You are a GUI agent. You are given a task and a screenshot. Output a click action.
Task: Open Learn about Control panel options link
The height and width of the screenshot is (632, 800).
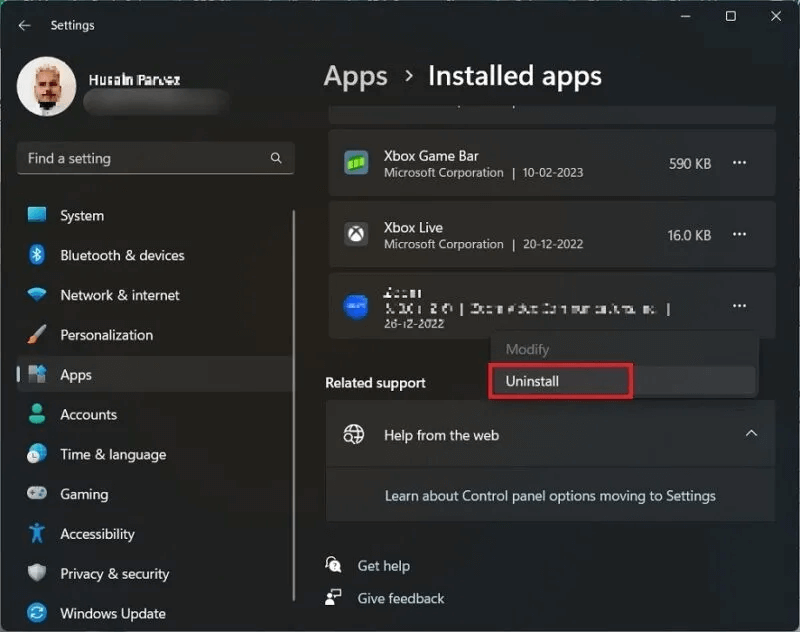point(550,496)
